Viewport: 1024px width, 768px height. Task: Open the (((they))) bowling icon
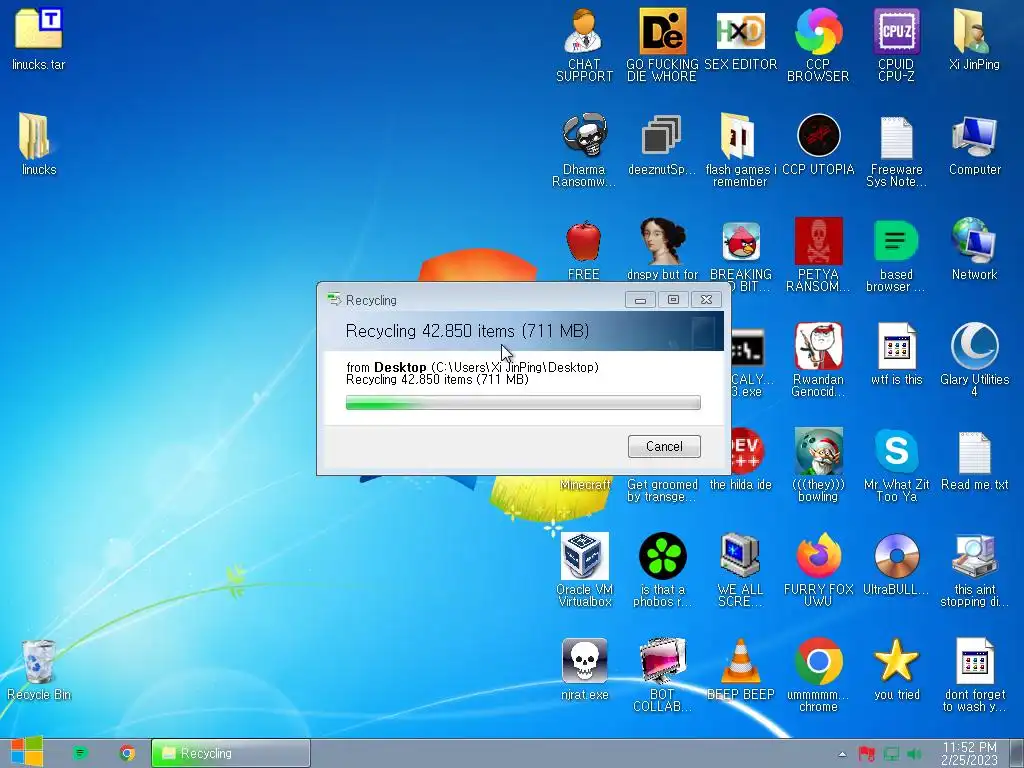coord(818,466)
